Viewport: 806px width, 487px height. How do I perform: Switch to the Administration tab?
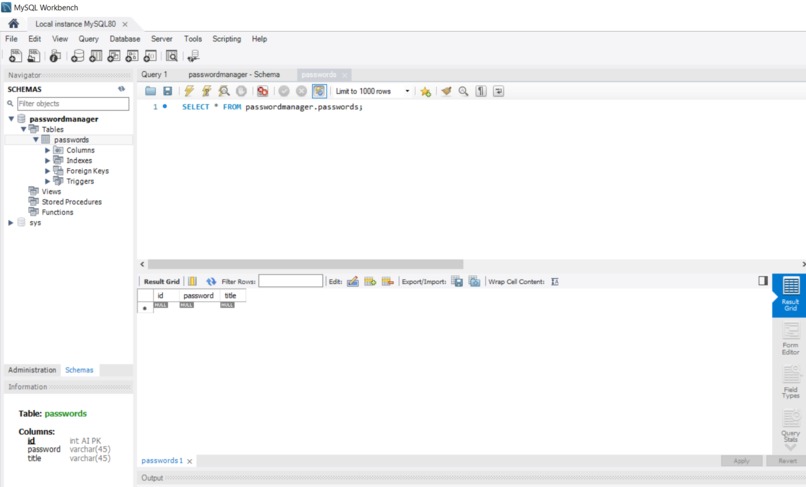32,370
